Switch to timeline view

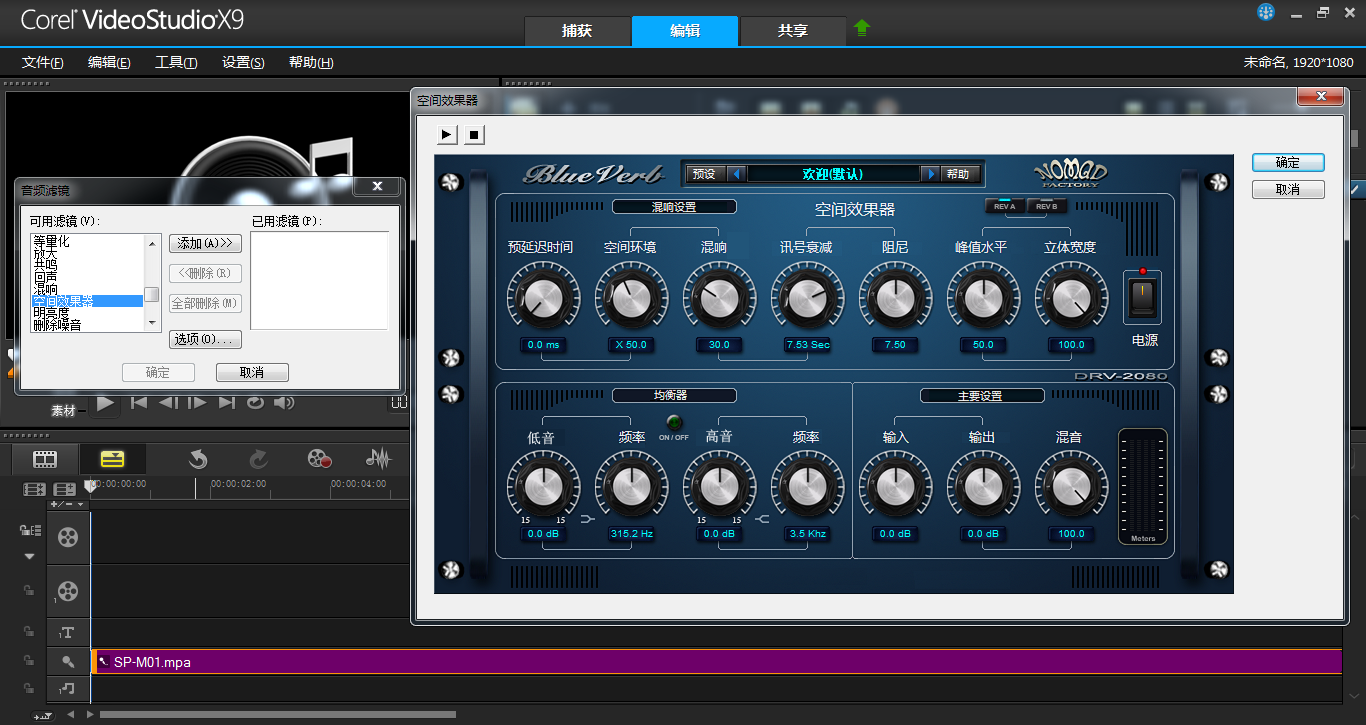tap(113, 459)
